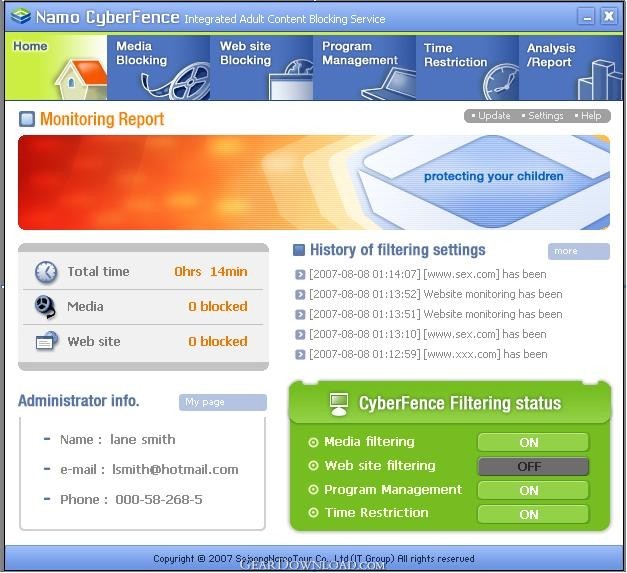Click the Total time clock icon
627x573 pixels.
[x=46, y=272]
